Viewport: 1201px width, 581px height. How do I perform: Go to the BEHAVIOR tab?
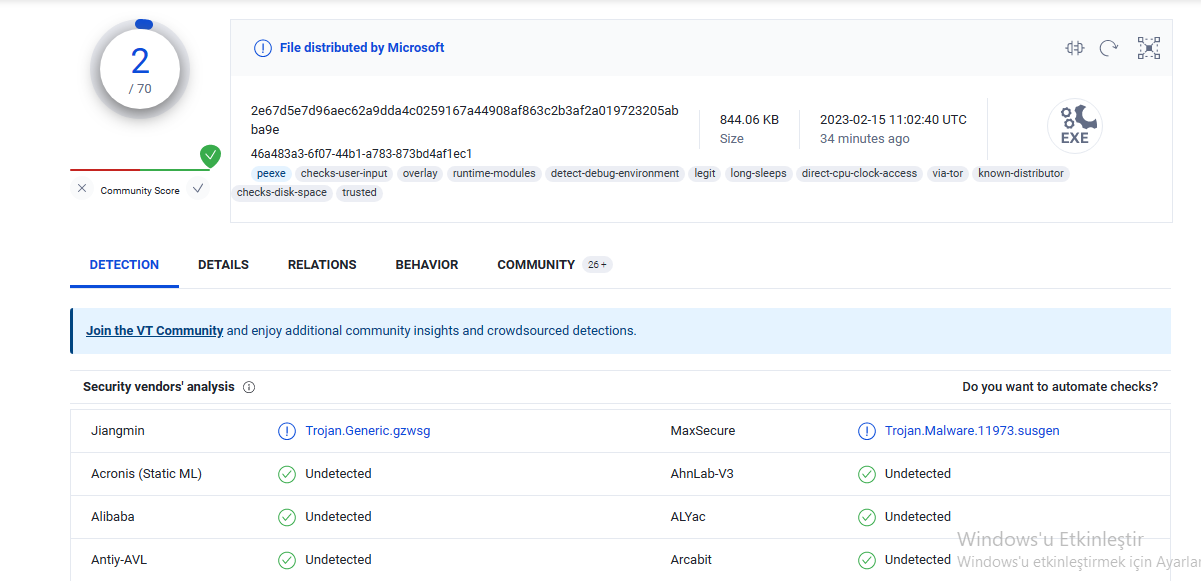click(427, 265)
